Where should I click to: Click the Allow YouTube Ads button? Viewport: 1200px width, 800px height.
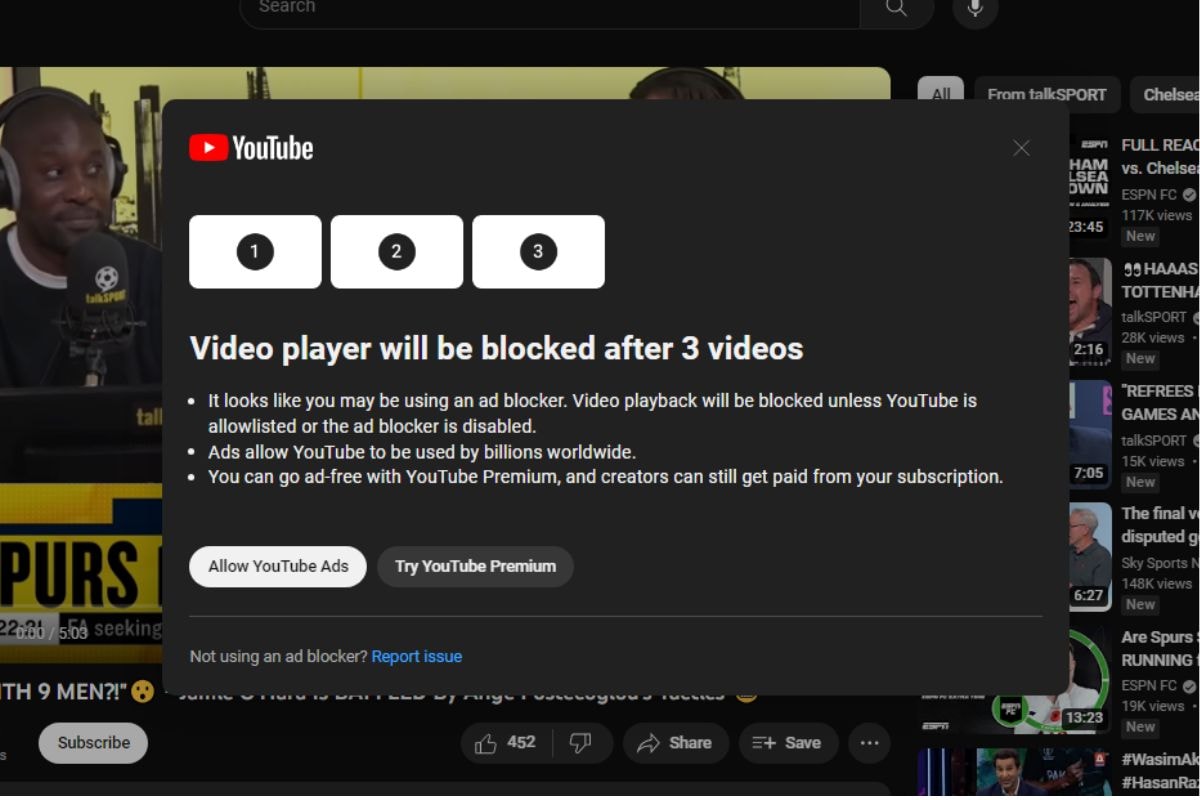[278, 566]
